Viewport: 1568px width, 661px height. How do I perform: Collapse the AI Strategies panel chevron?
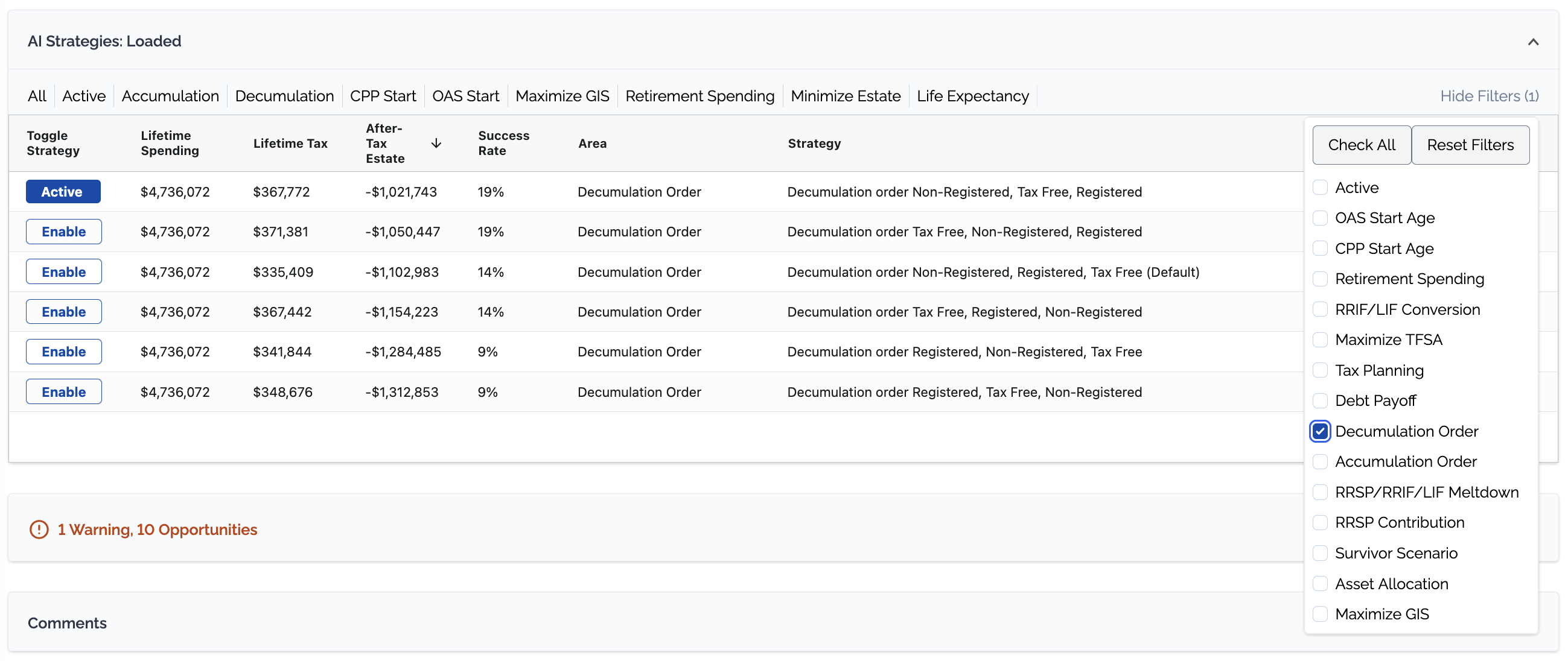coord(1533,42)
